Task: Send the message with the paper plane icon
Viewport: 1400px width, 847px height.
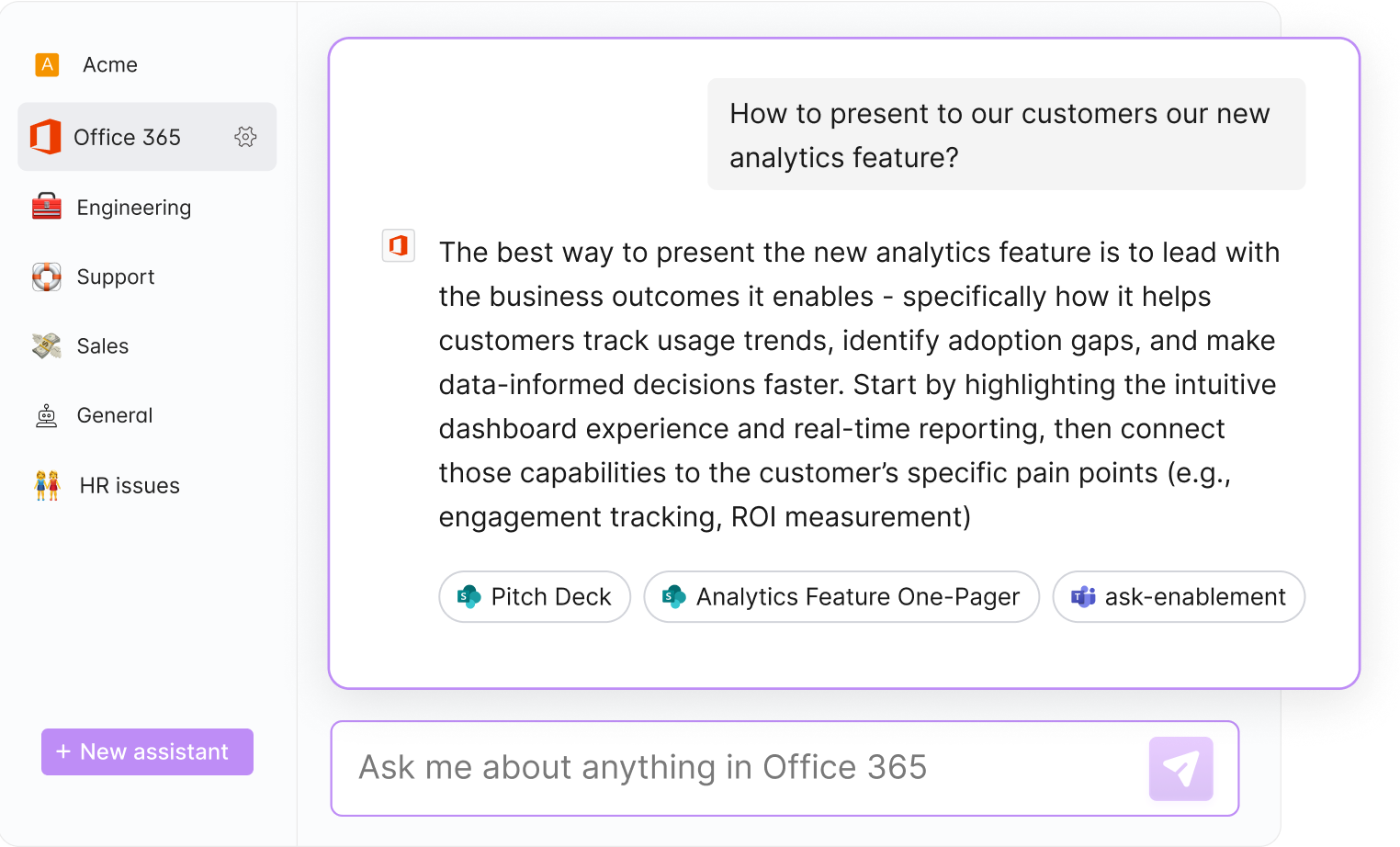Action: point(1181,769)
